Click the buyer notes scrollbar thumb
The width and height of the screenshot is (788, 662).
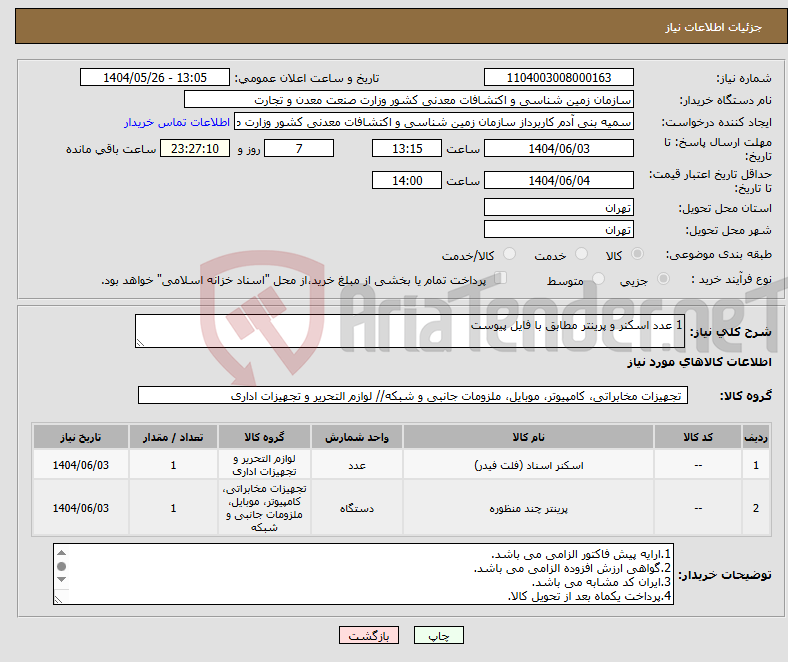[x=61, y=566]
